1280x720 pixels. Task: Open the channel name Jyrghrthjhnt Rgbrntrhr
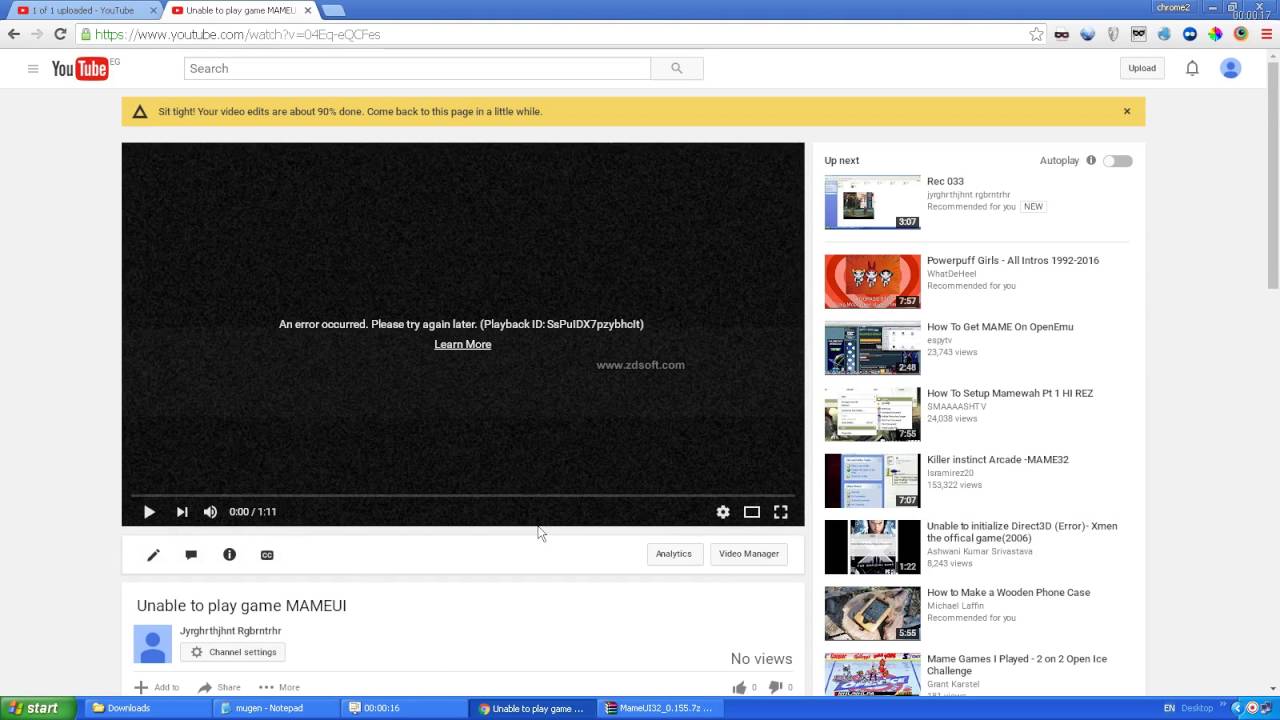point(230,631)
